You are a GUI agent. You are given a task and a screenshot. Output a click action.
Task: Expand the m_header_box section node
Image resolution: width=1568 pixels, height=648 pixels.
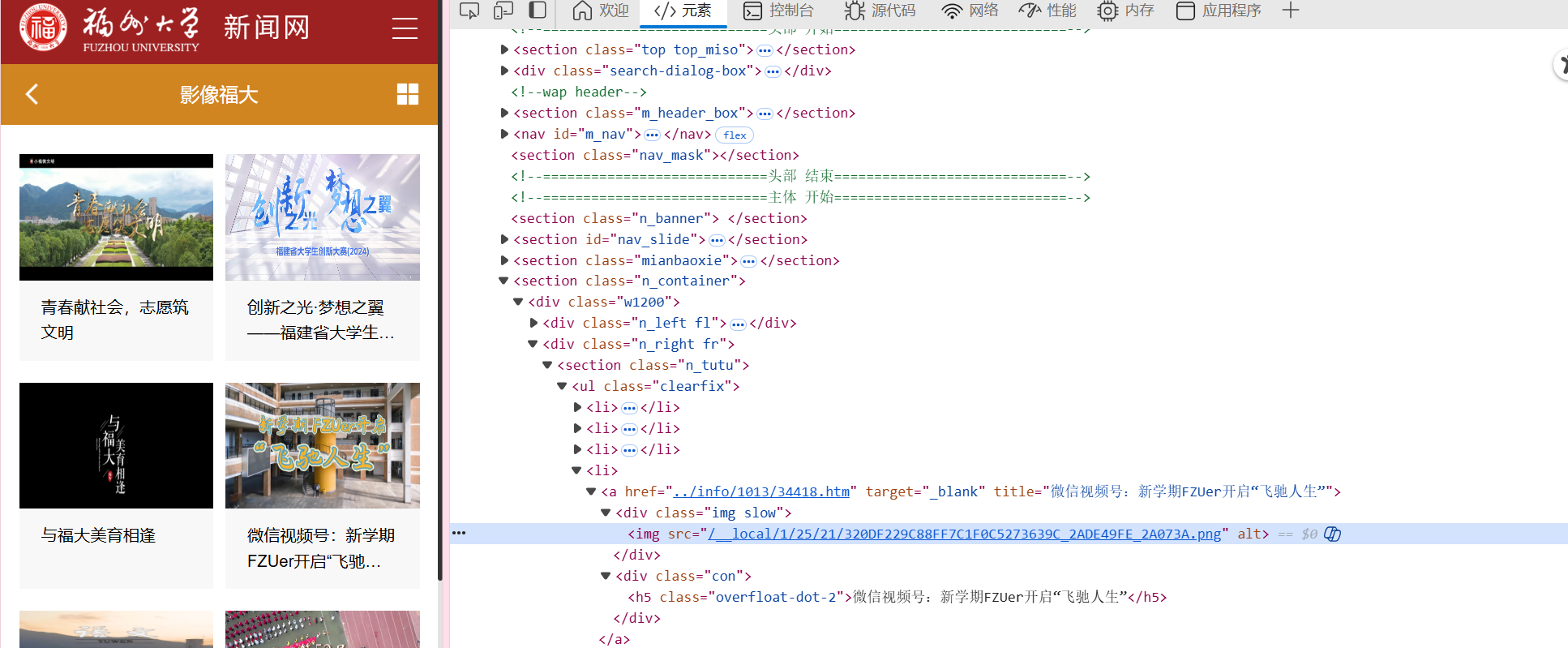point(504,113)
